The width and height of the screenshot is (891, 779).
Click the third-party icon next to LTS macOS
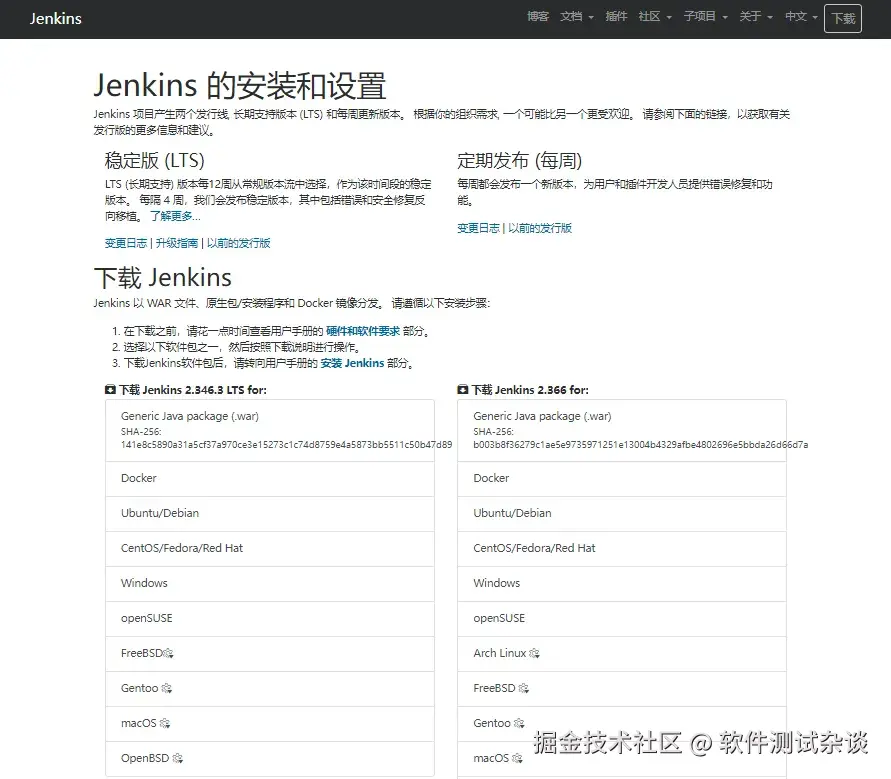[165, 723]
